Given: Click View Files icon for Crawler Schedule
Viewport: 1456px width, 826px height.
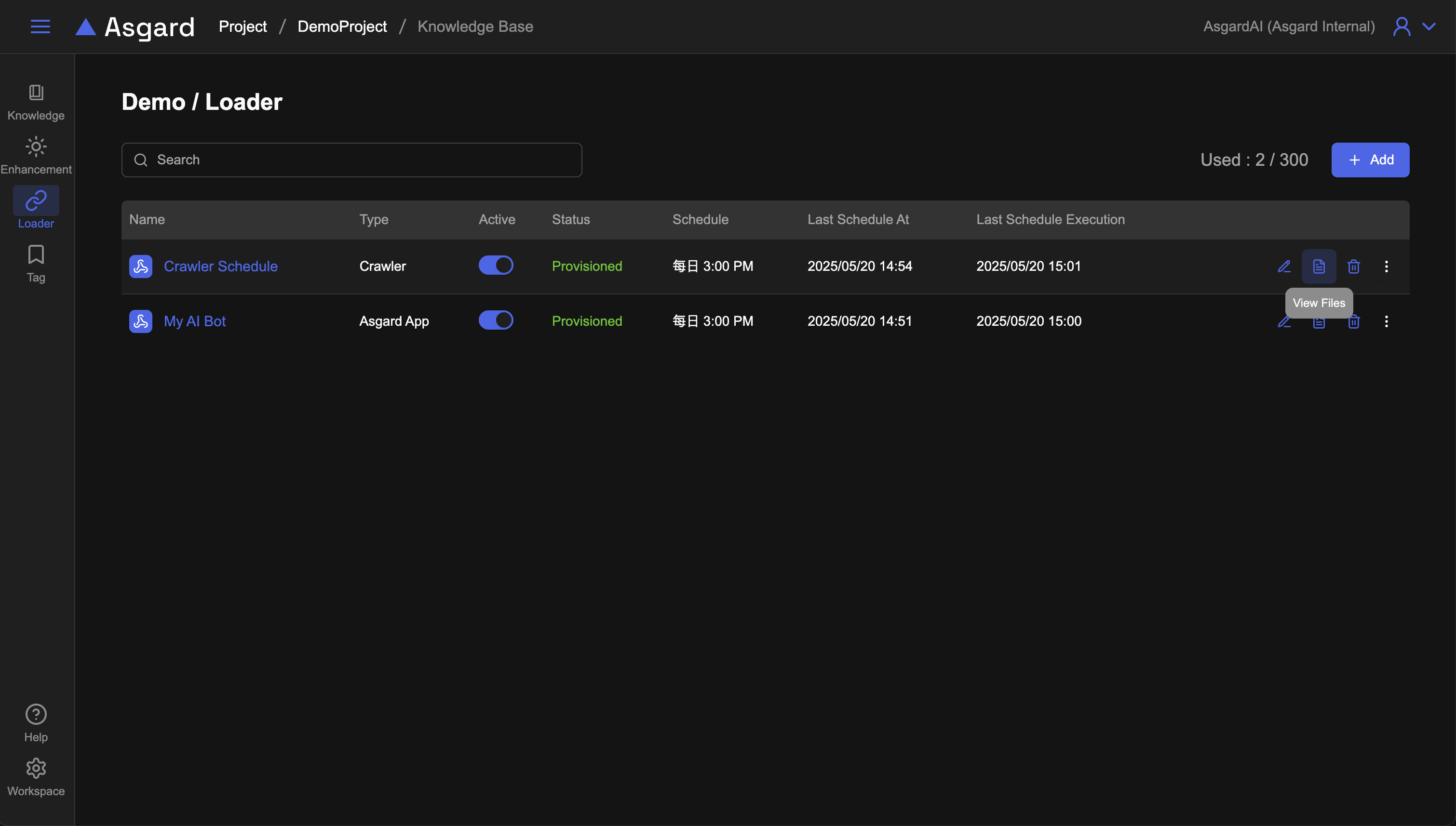Looking at the screenshot, I should (x=1319, y=266).
